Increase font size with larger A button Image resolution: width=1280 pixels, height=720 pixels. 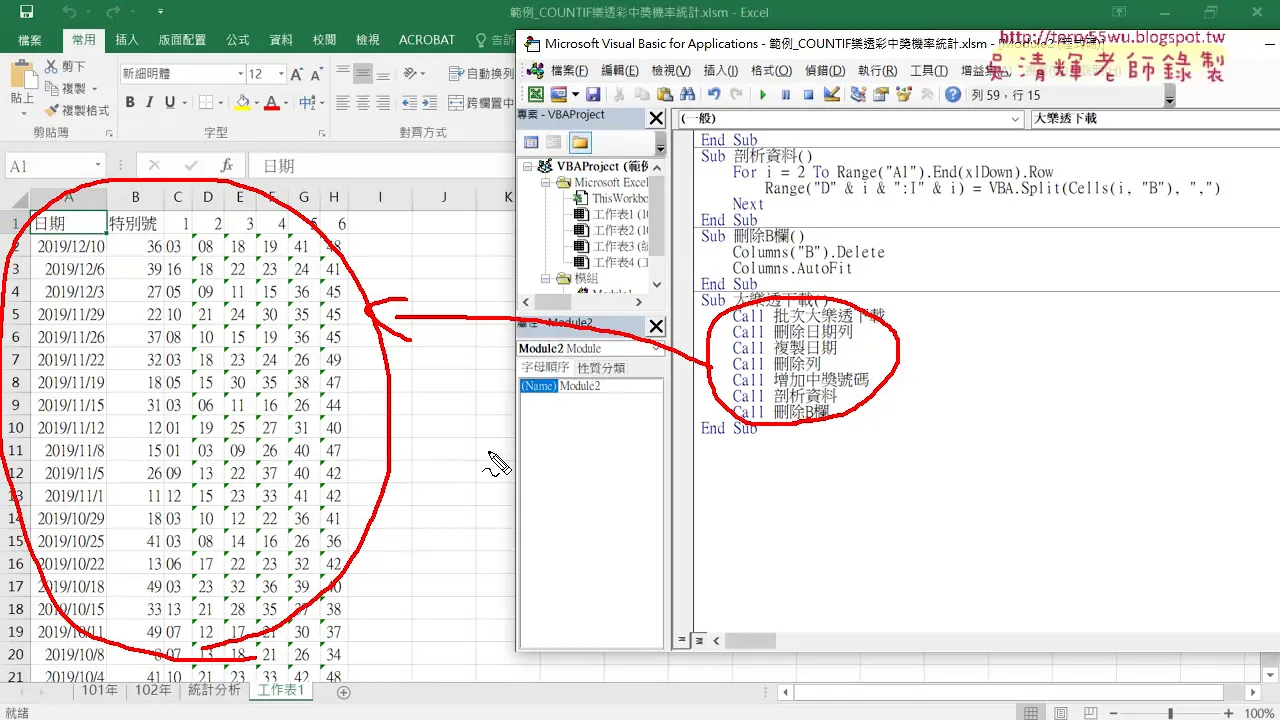(x=297, y=74)
